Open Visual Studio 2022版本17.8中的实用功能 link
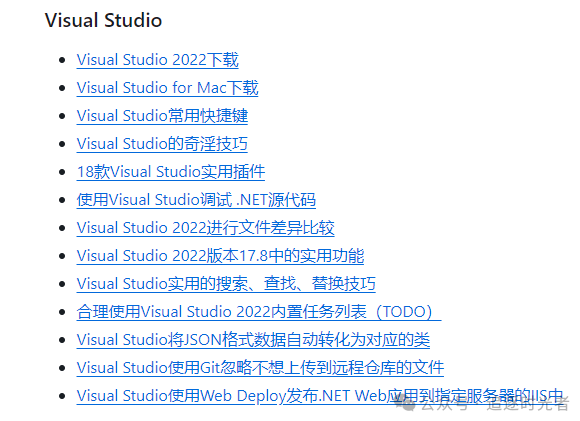Viewport: 580px width, 421px height. pos(220,256)
